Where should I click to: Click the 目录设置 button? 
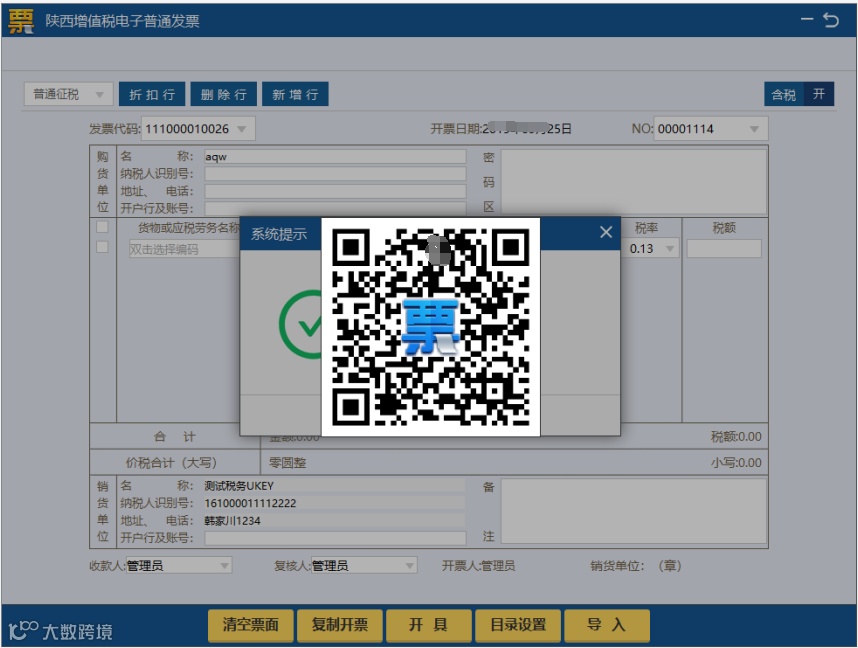coord(518,625)
